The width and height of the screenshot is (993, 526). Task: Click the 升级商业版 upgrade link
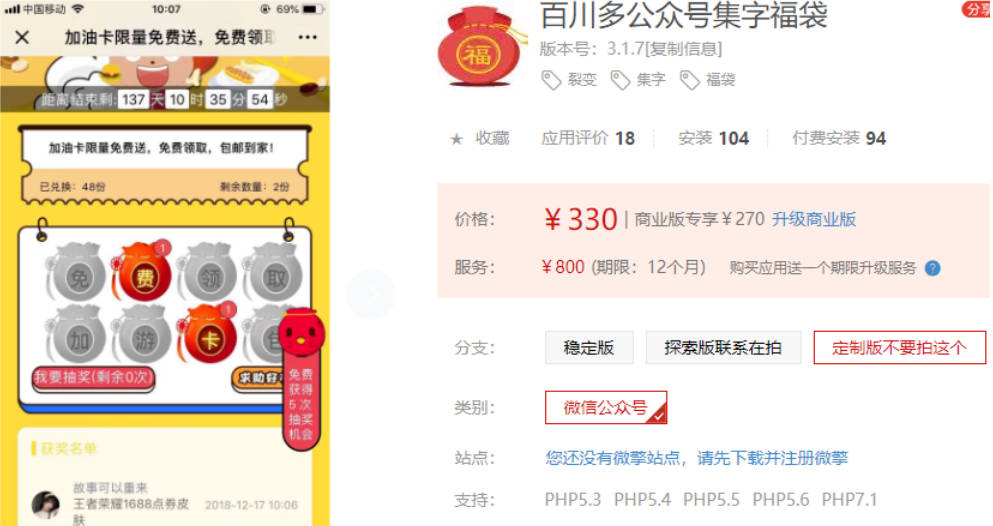click(x=814, y=220)
